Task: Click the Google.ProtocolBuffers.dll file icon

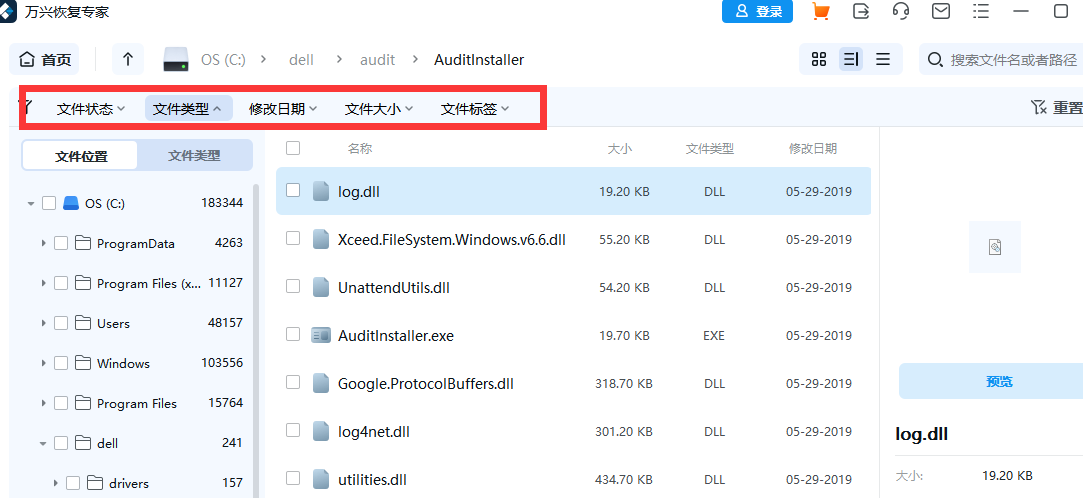Action: (x=320, y=383)
